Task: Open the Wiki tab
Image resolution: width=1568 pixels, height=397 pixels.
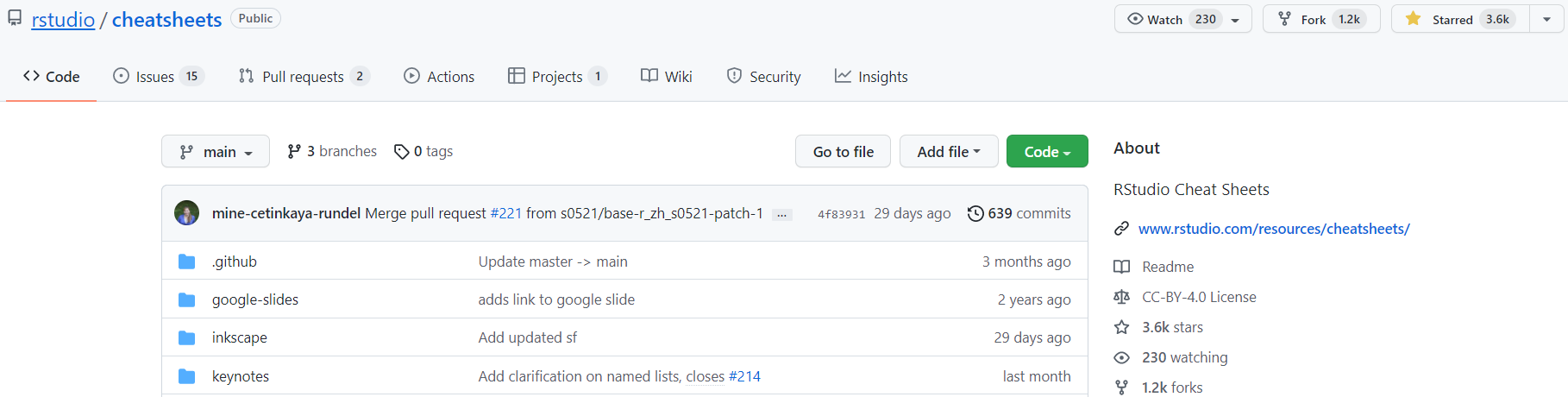Action: click(x=667, y=77)
